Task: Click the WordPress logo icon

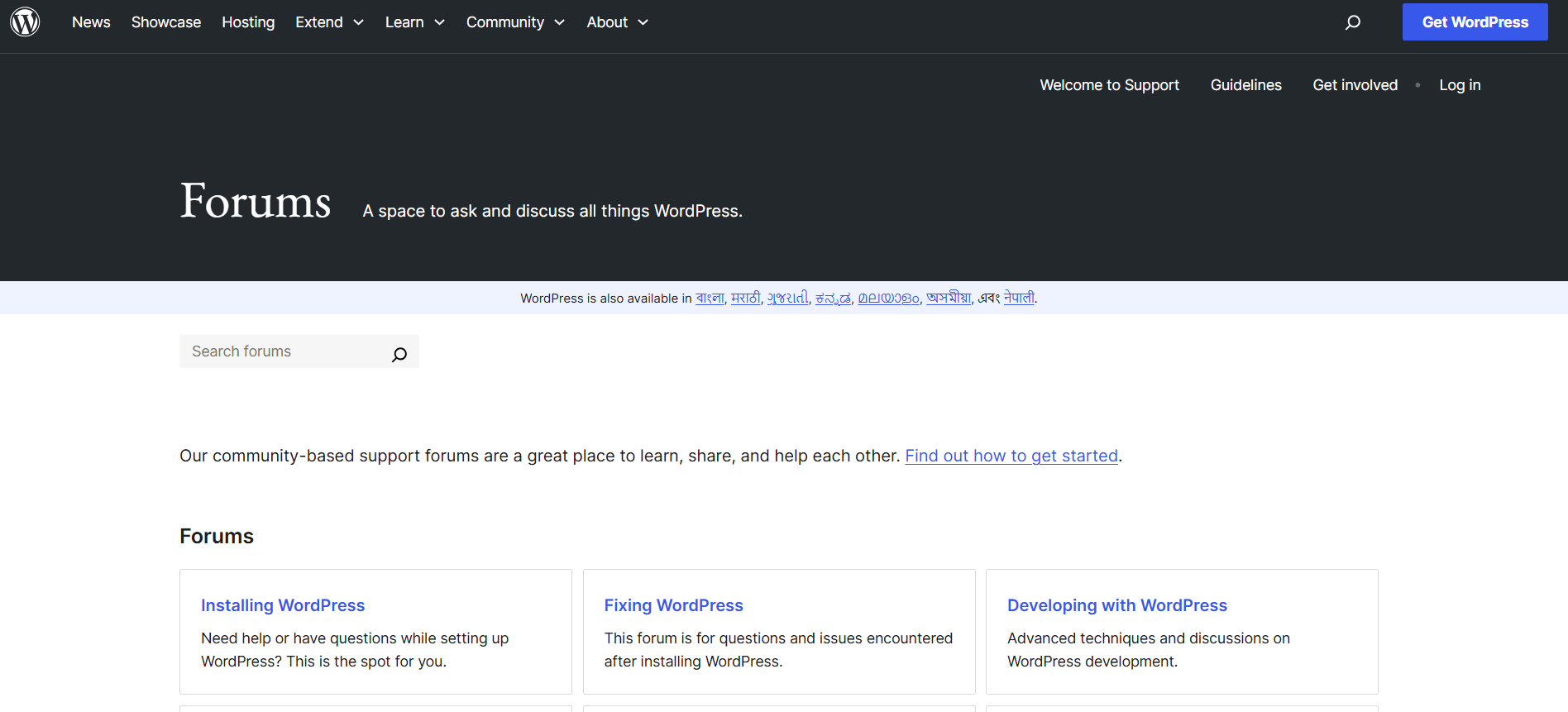Action: [25, 22]
